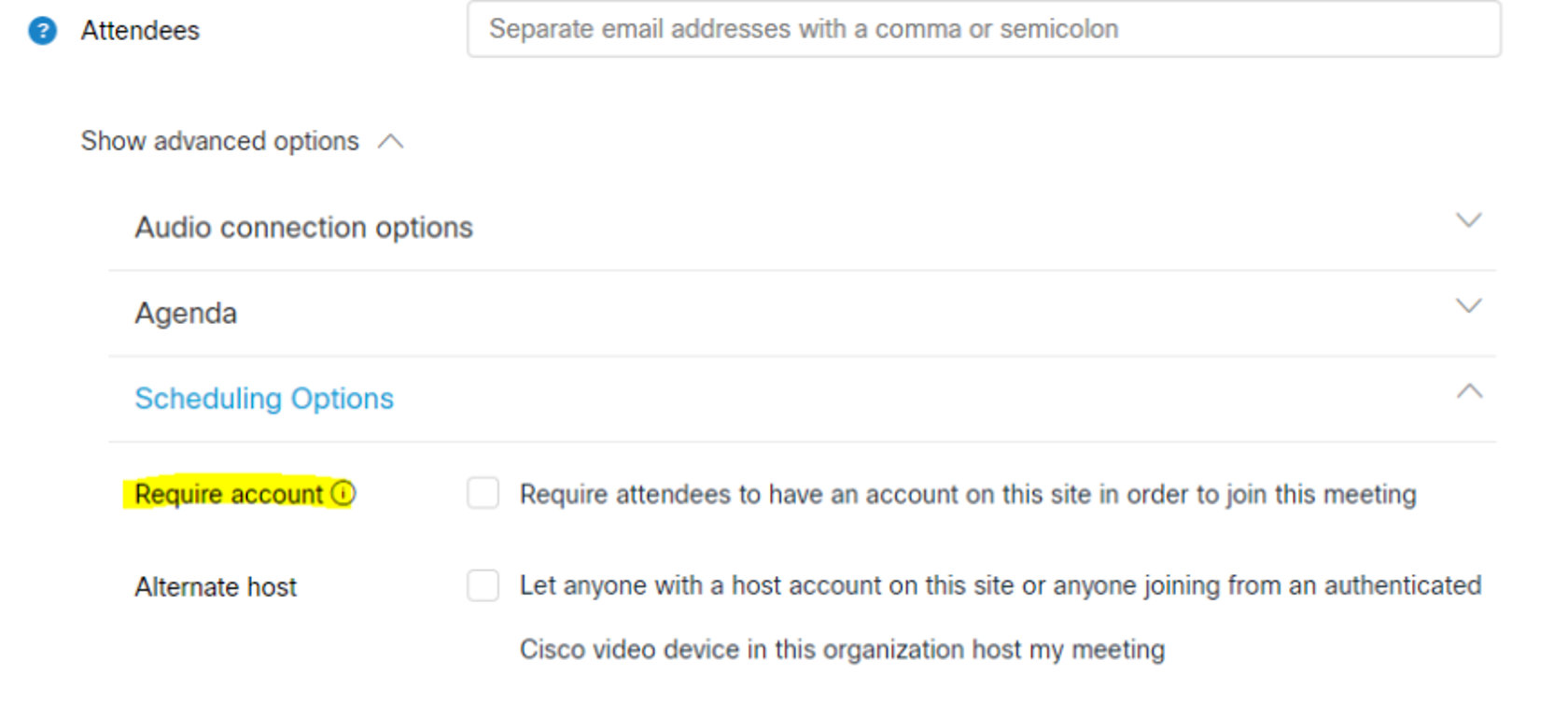Click the Attendees email input field
Viewport: 1568px width, 703px height.
tap(984, 29)
